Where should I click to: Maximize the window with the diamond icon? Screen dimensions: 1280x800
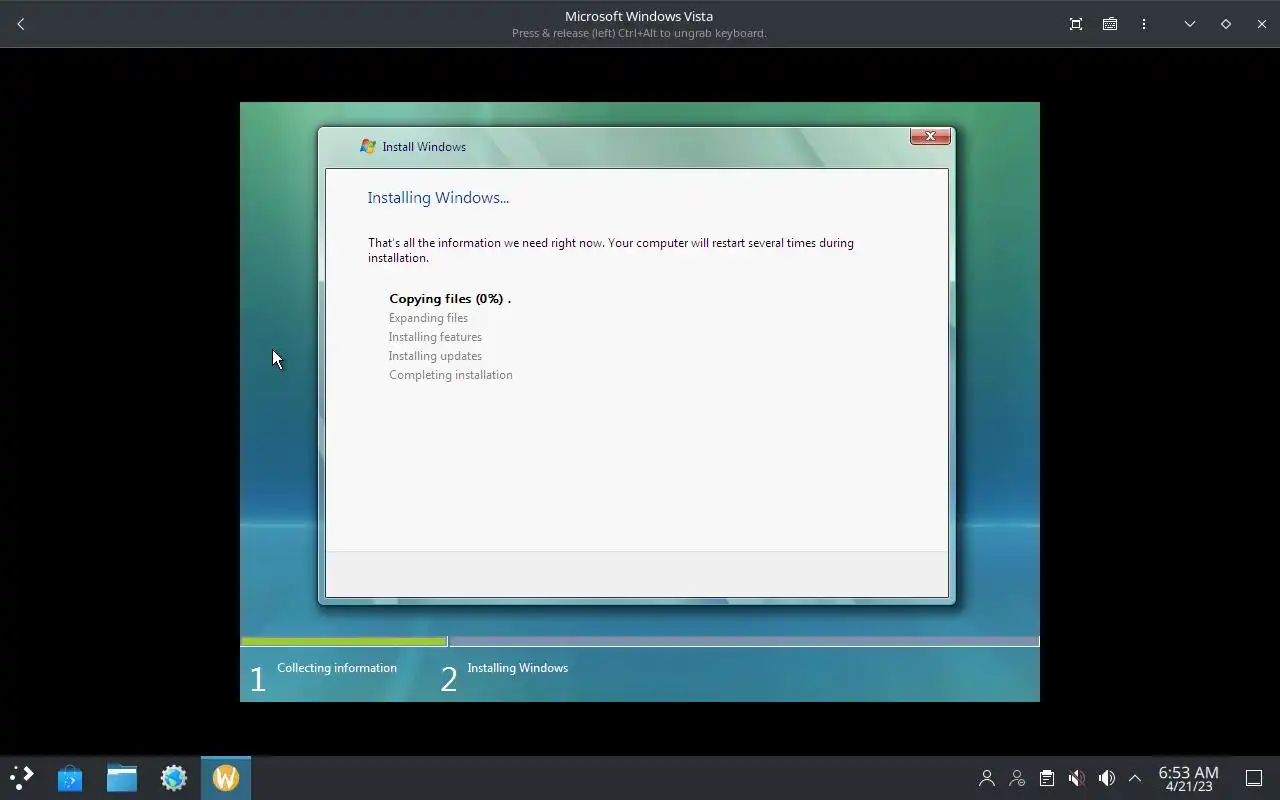(x=1226, y=24)
